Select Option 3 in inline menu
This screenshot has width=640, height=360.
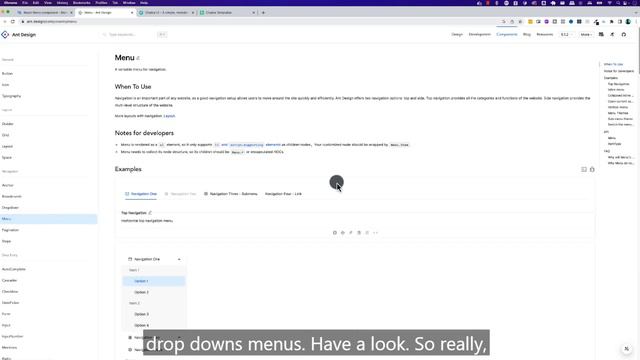tap(154, 314)
